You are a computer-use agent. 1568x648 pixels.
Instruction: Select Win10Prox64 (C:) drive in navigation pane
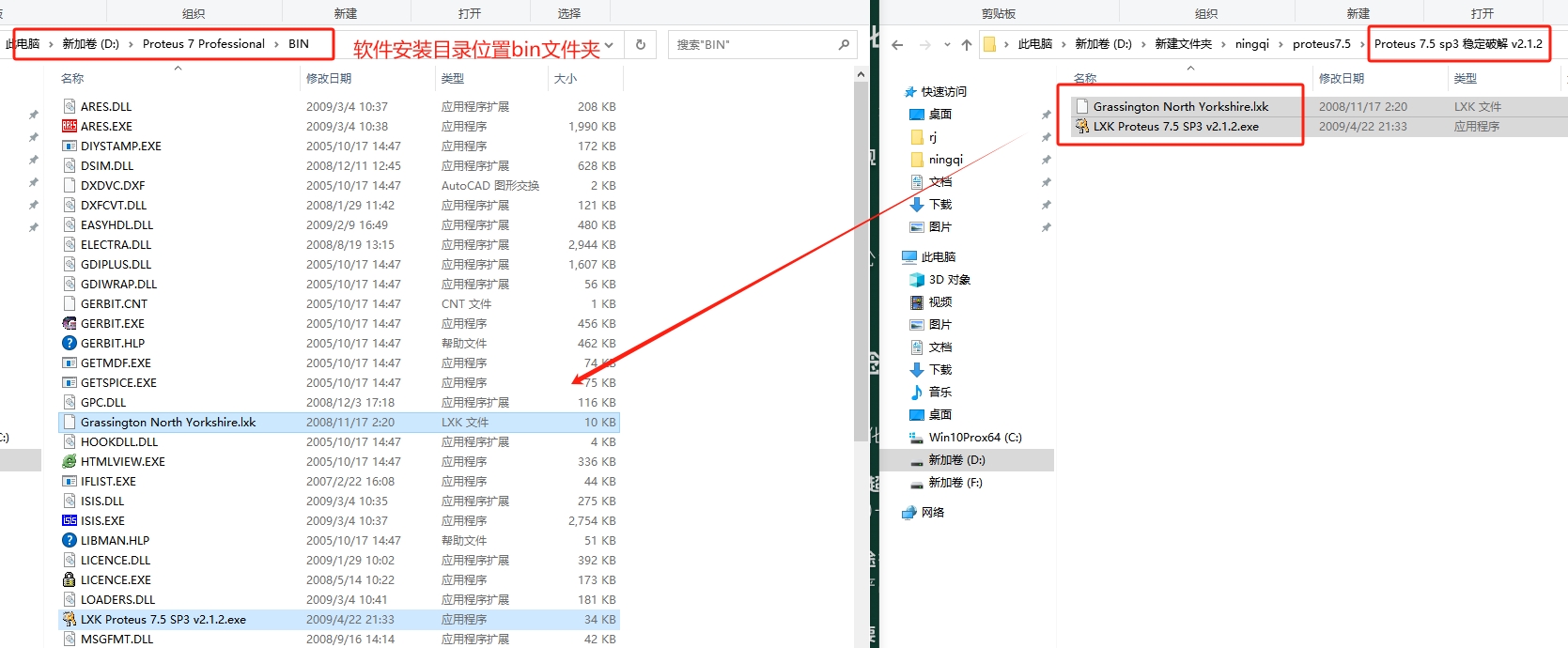[975, 437]
